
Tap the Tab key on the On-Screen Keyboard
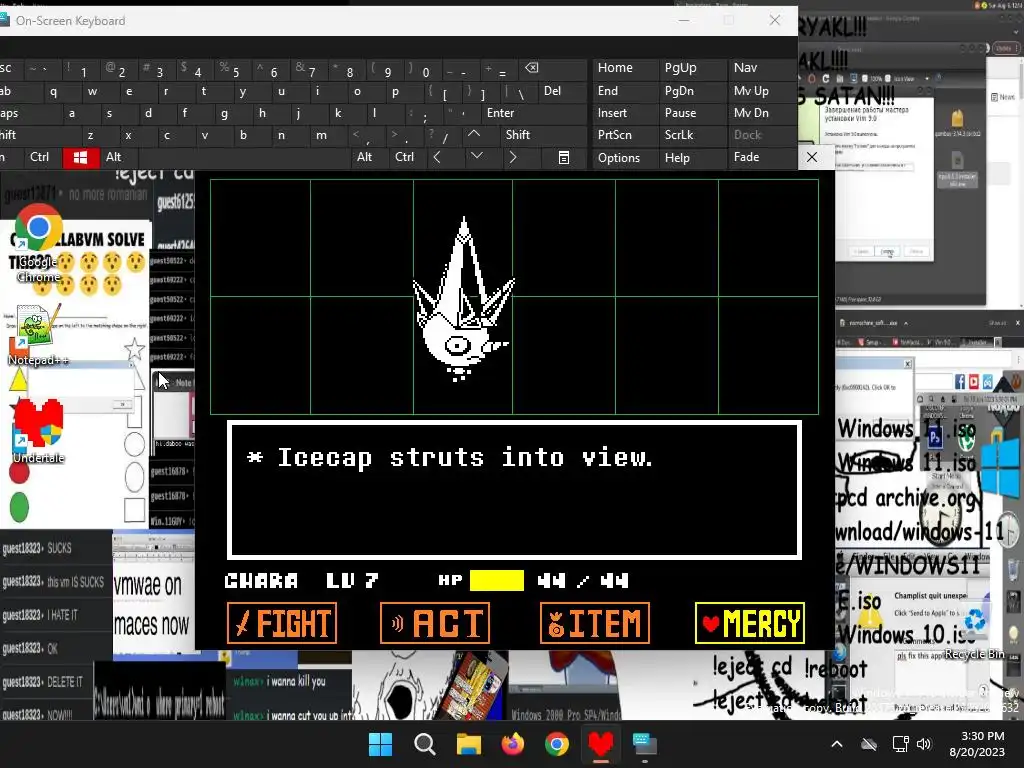click(x=12, y=91)
